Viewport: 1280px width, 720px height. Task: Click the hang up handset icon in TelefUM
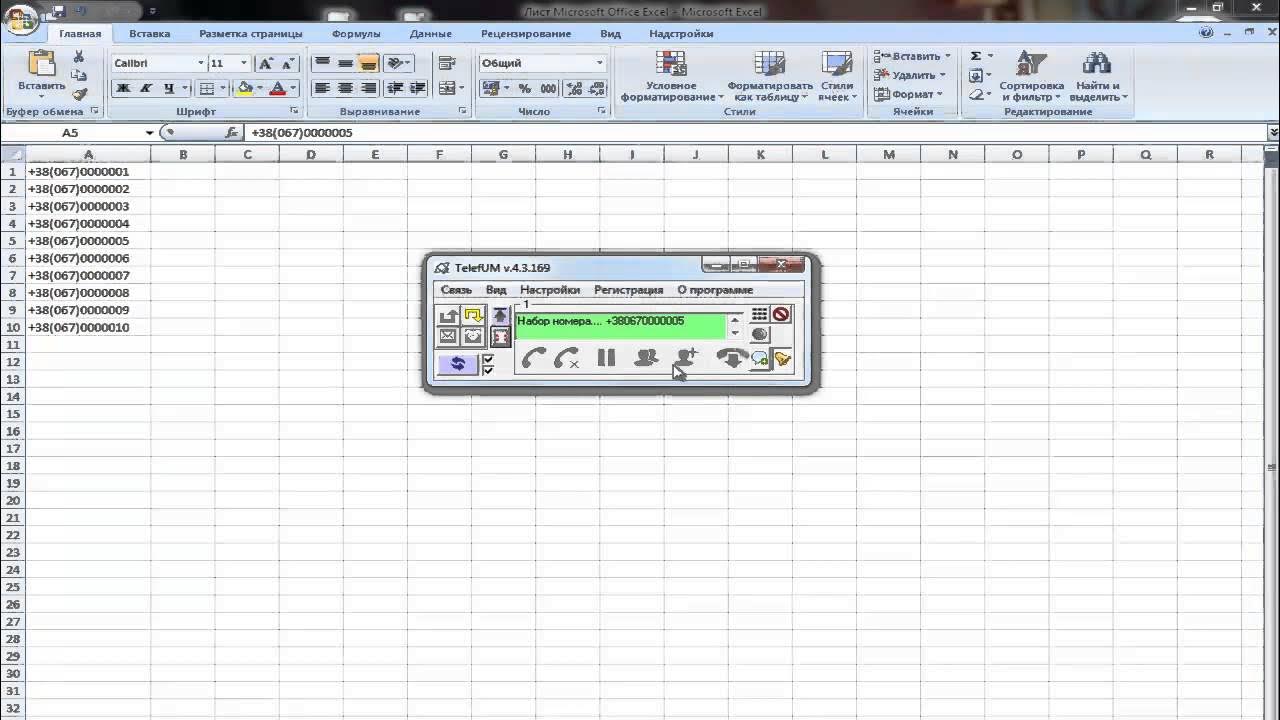(731, 358)
